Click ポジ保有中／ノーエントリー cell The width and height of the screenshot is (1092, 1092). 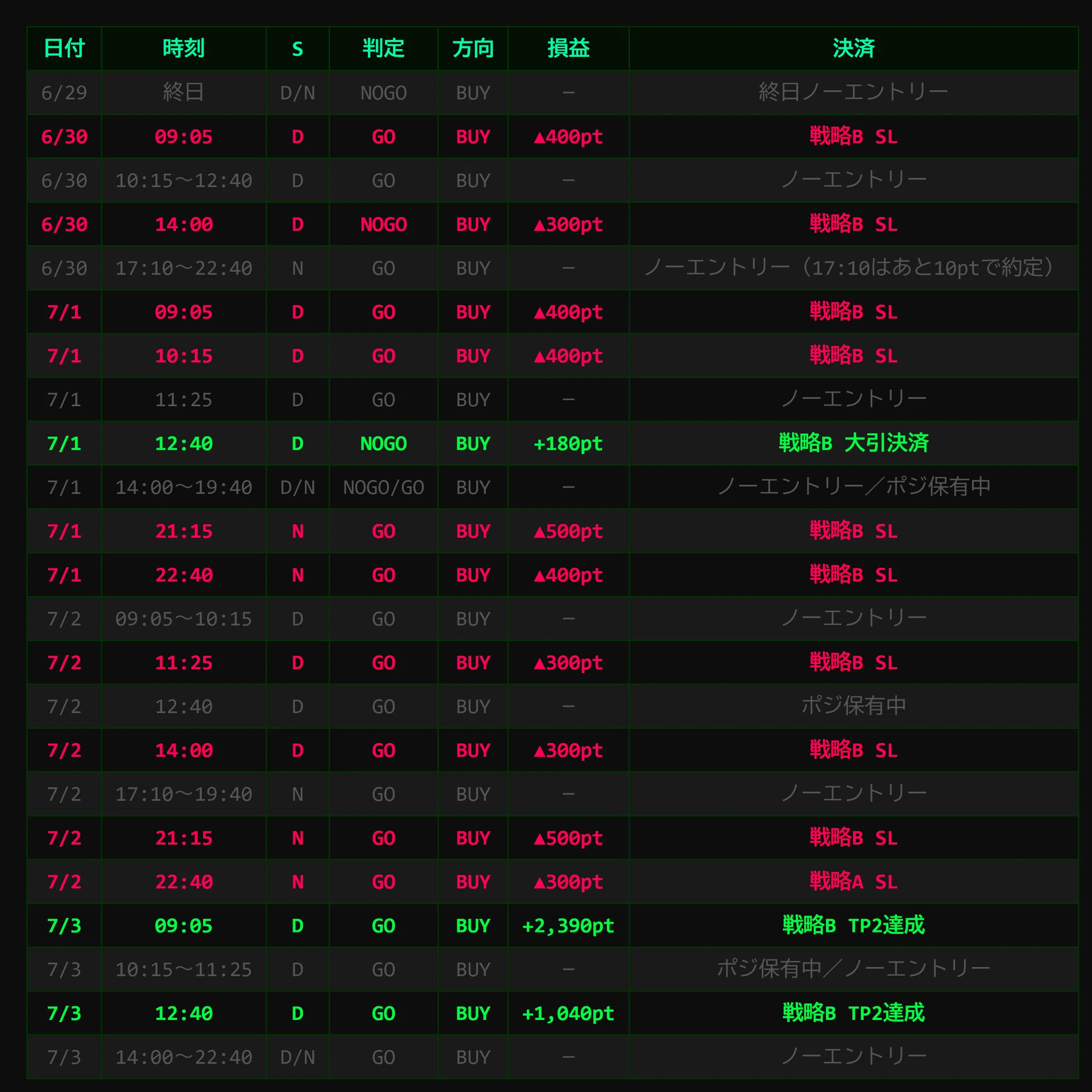point(853,969)
